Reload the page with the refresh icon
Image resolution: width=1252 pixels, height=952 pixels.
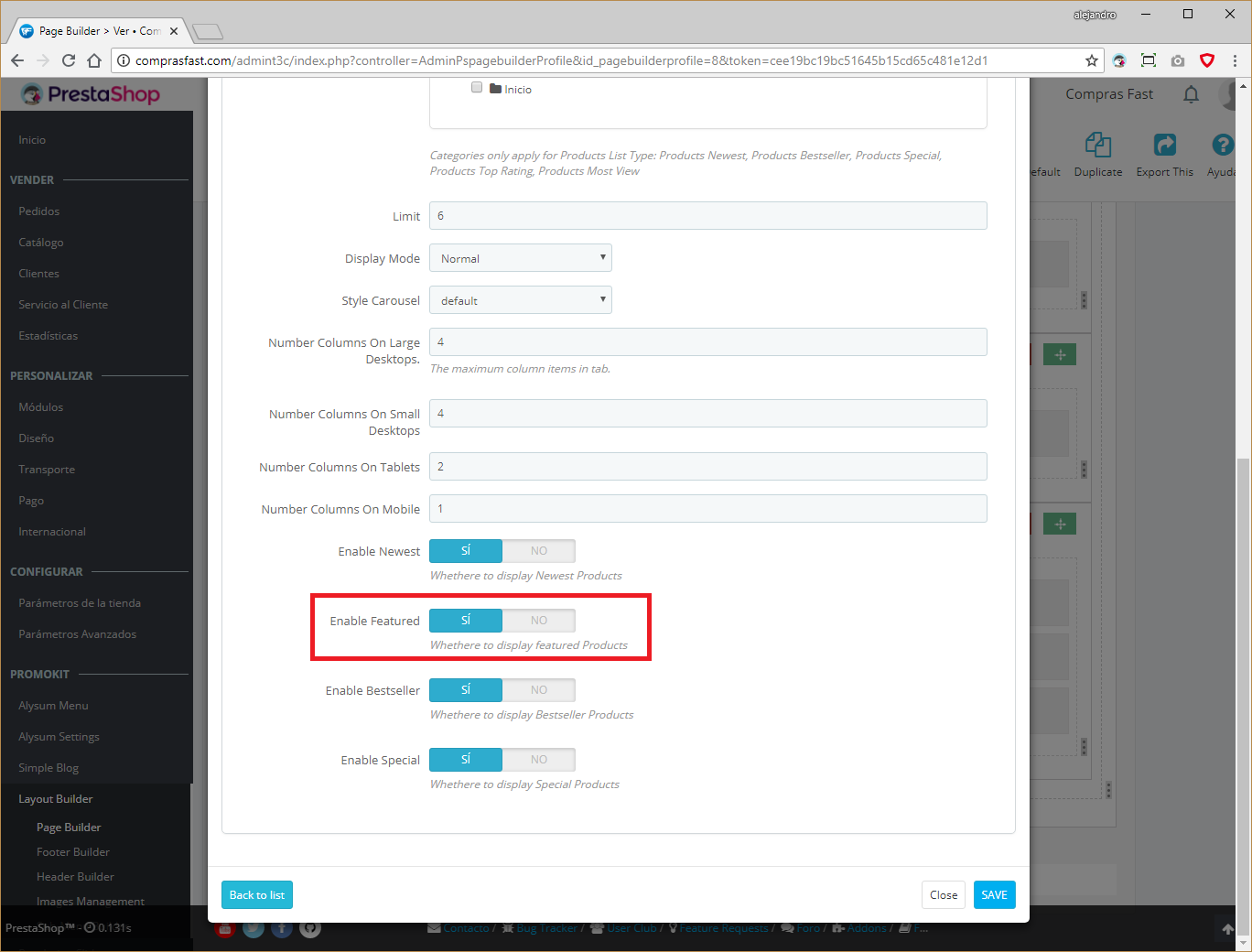[69, 60]
